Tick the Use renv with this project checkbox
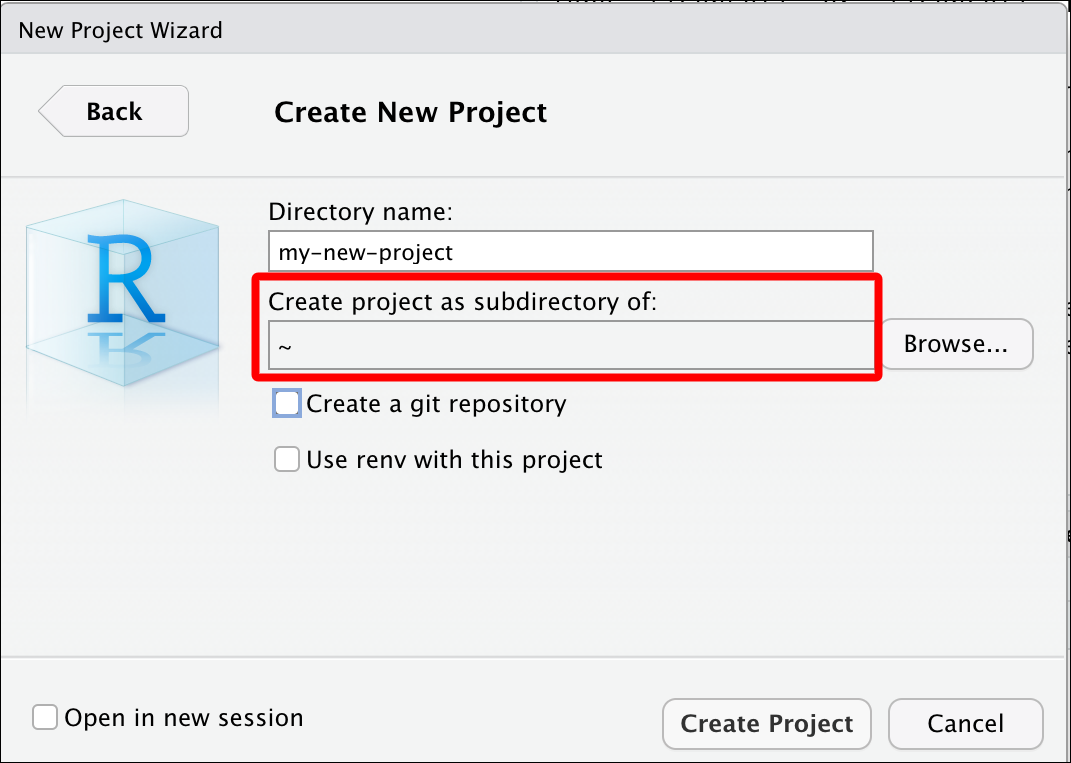The height and width of the screenshot is (763, 1071). click(x=286, y=459)
